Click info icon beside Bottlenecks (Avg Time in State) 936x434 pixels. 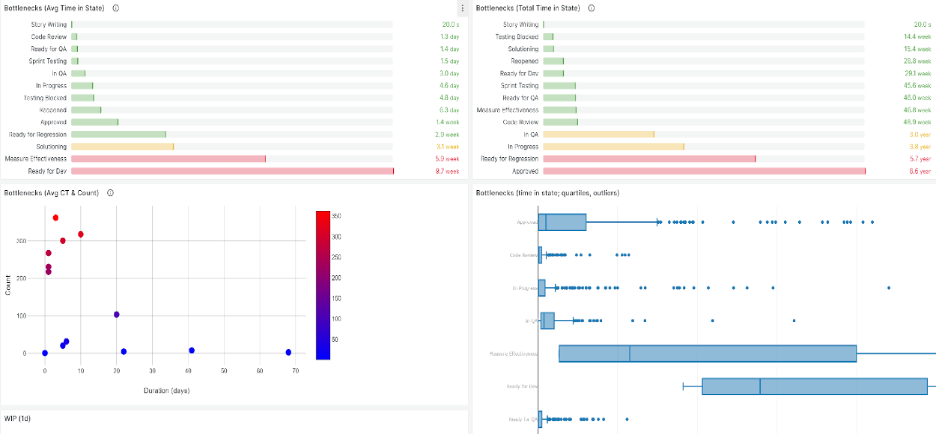click(x=117, y=8)
